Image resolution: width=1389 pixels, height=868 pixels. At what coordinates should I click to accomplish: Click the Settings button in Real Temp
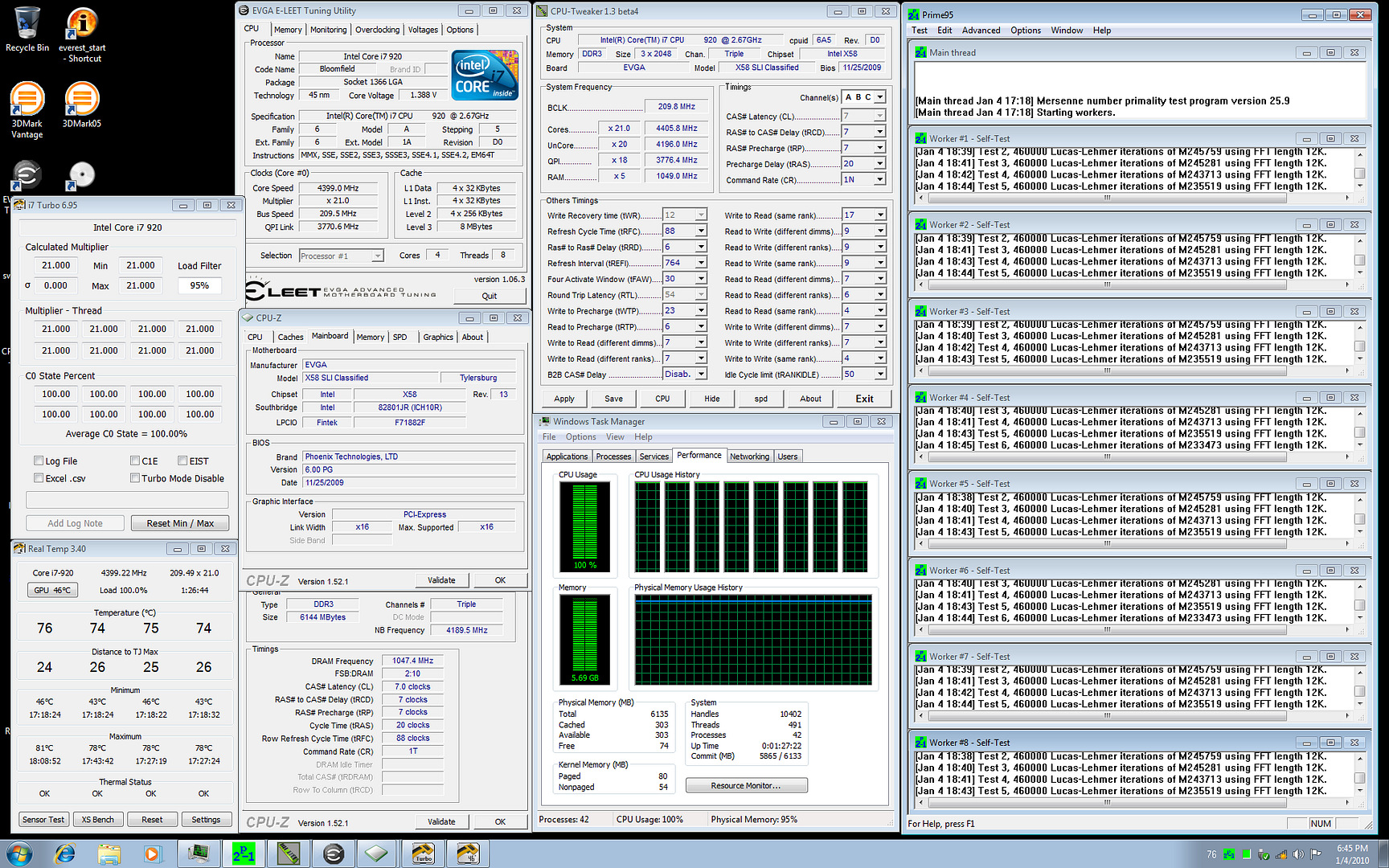(206, 820)
